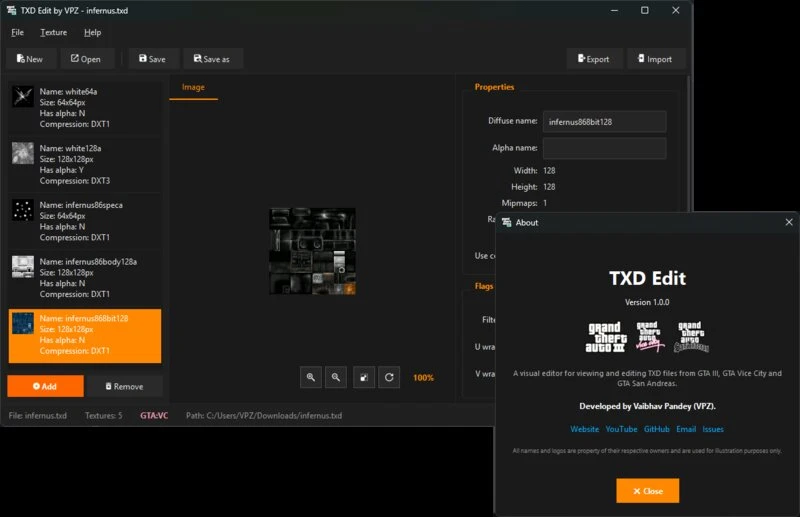Import a texture via Import button
This screenshot has width=800, height=517.
coord(655,59)
